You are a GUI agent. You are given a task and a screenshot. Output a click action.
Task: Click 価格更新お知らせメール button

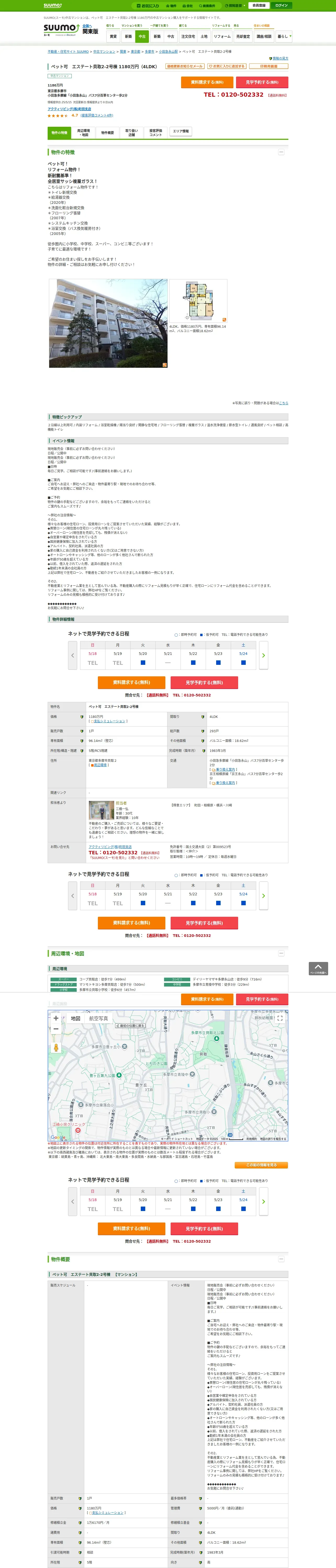point(185,66)
